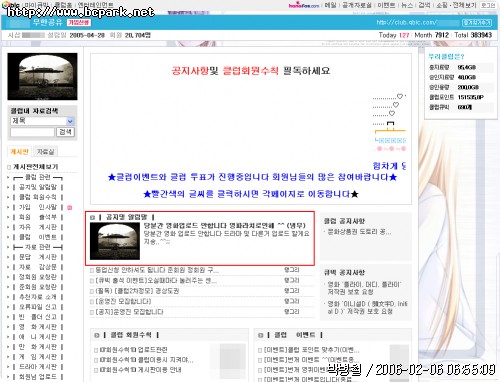This screenshot has width=500, height=382.
Task: Click the 즐겨찾기추가 button in blue header
Action: (x=477, y=23)
